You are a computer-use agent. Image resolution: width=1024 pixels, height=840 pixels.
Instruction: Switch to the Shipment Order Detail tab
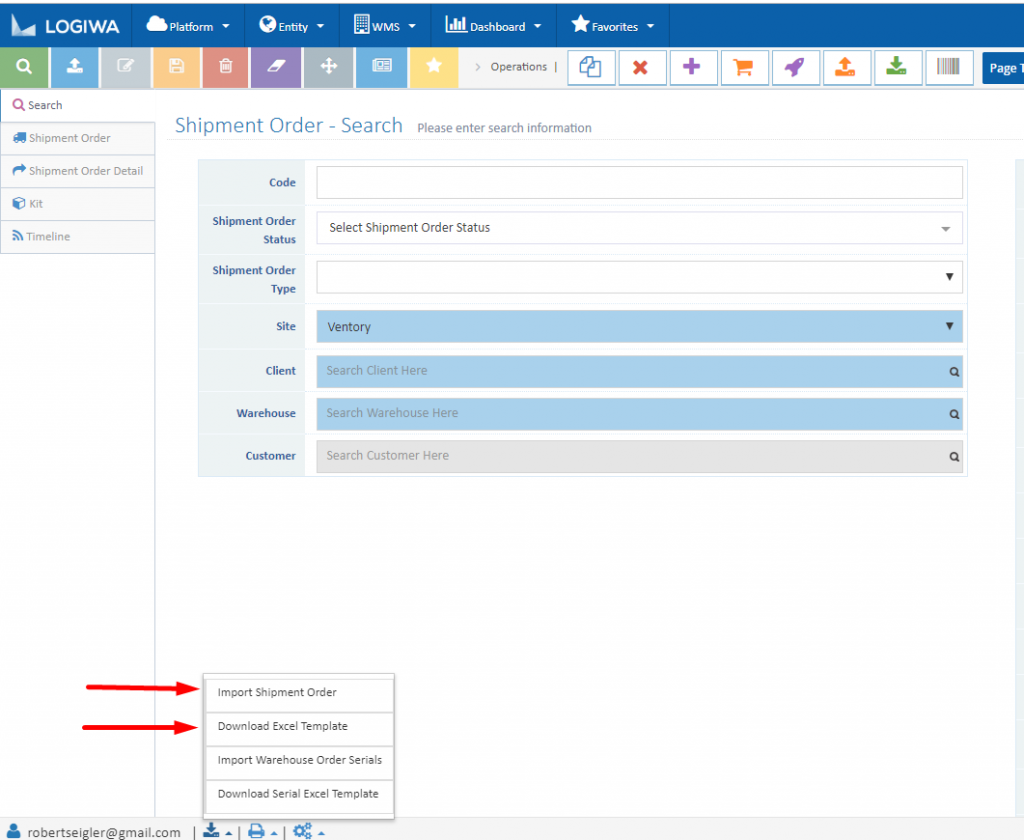coord(78,171)
